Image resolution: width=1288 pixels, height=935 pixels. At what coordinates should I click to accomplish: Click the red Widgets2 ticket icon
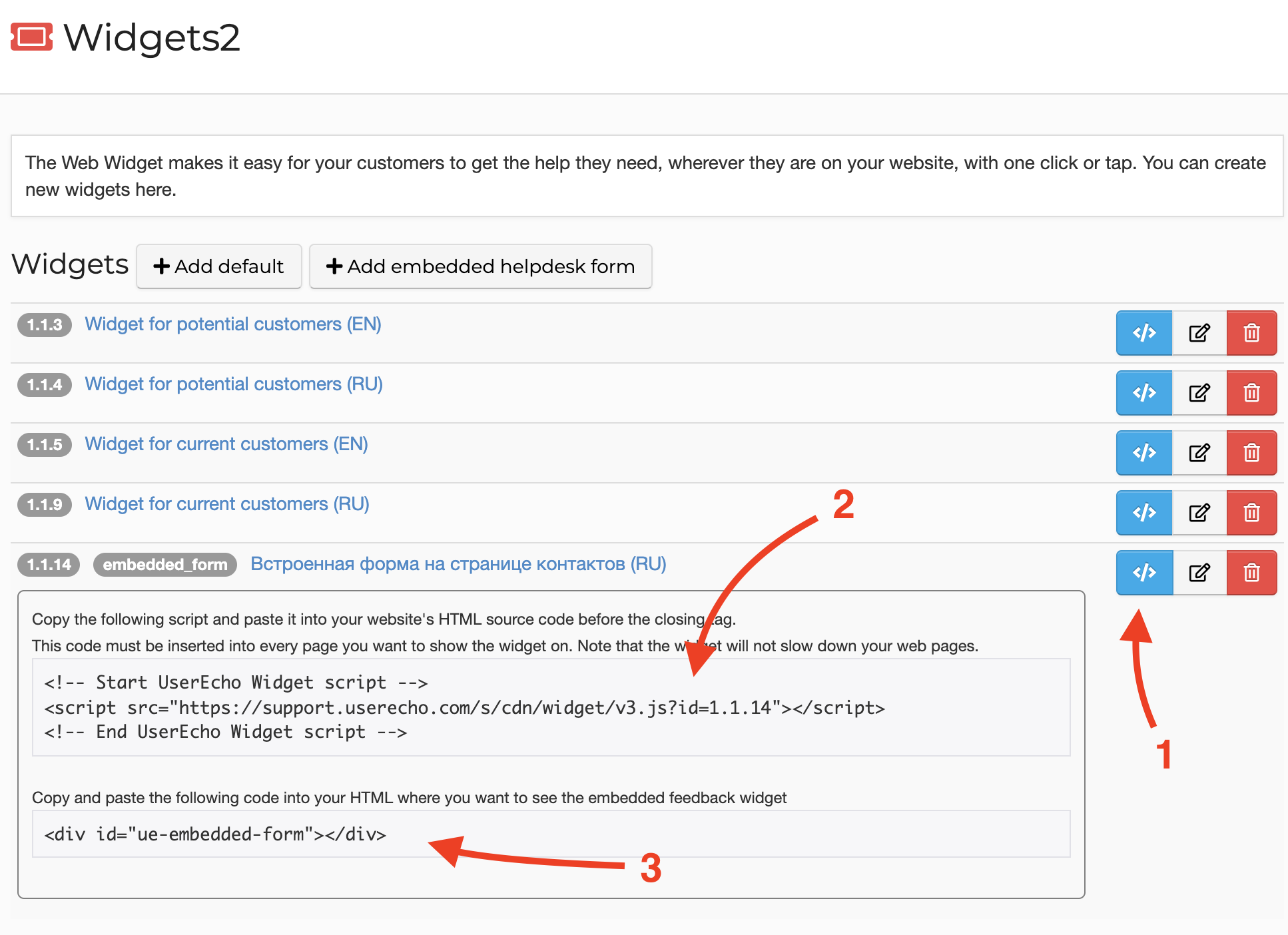[31, 37]
